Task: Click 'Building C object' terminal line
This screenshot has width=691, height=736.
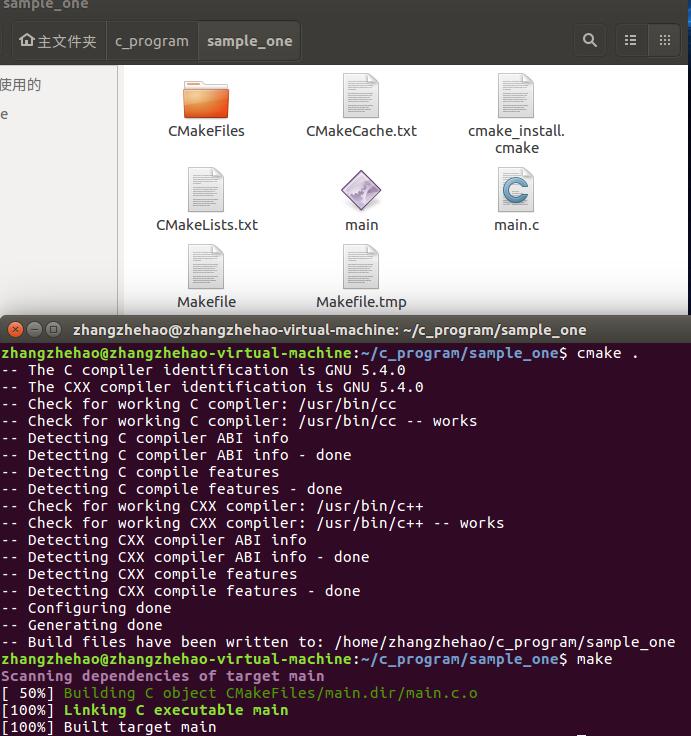Action: pos(270,693)
